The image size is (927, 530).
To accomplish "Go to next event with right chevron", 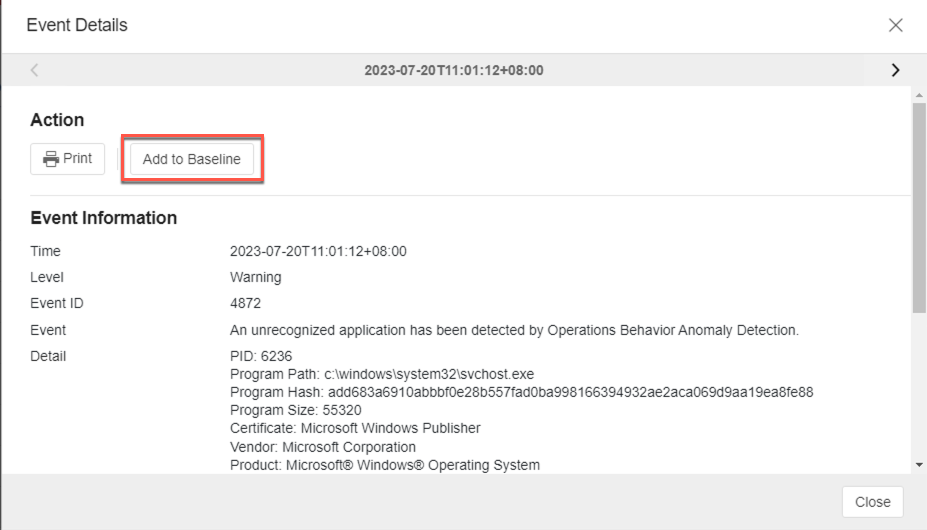I will tap(895, 70).
